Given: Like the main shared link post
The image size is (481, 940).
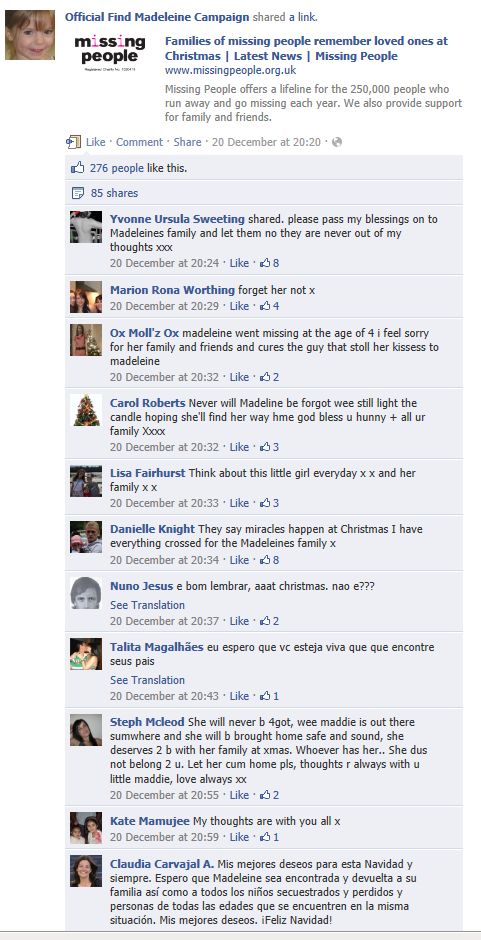Looking at the screenshot, I should [x=95, y=142].
